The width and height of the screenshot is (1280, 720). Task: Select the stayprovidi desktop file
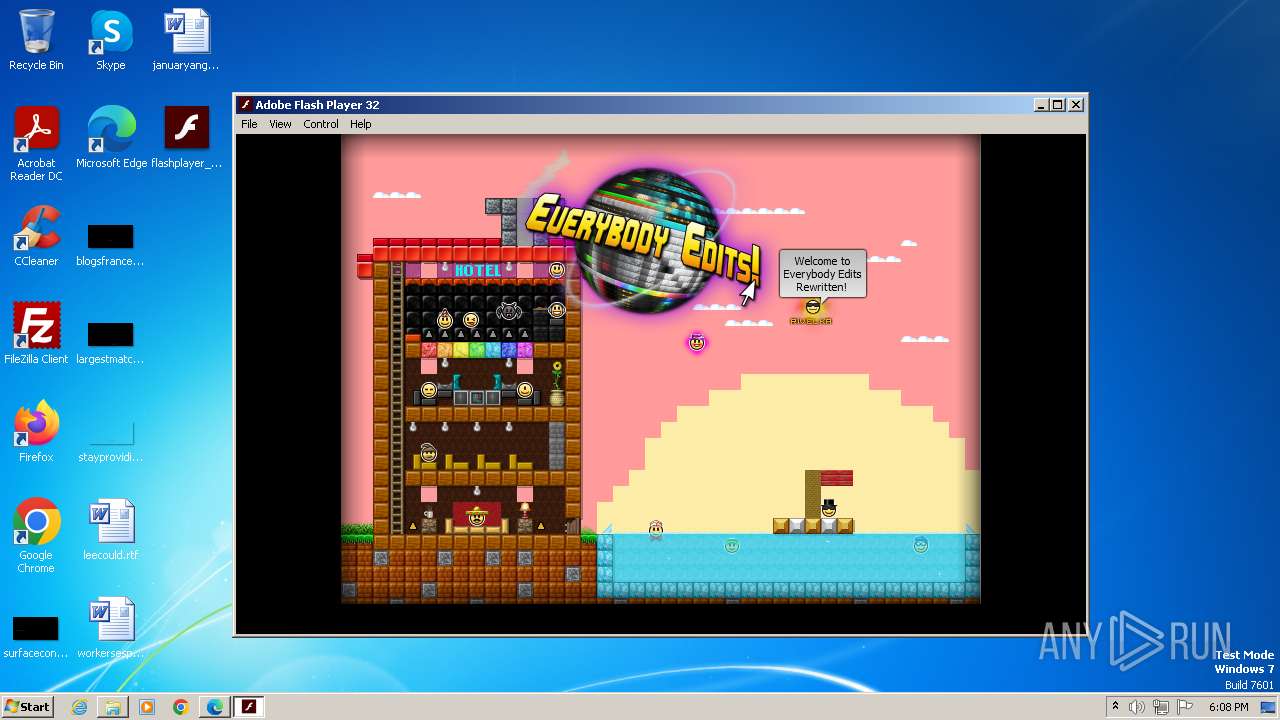coord(110,442)
